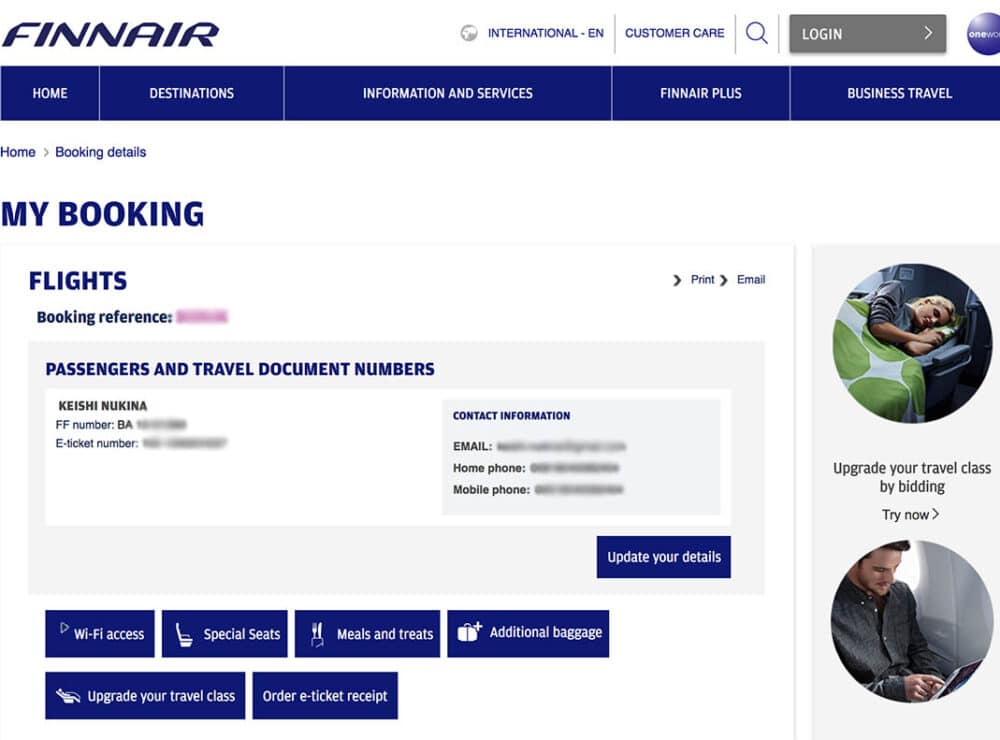Image resolution: width=1000 pixels, height=740 pixels.
Task: Click Upgrade your travel class button
Action: click(145, 695)
